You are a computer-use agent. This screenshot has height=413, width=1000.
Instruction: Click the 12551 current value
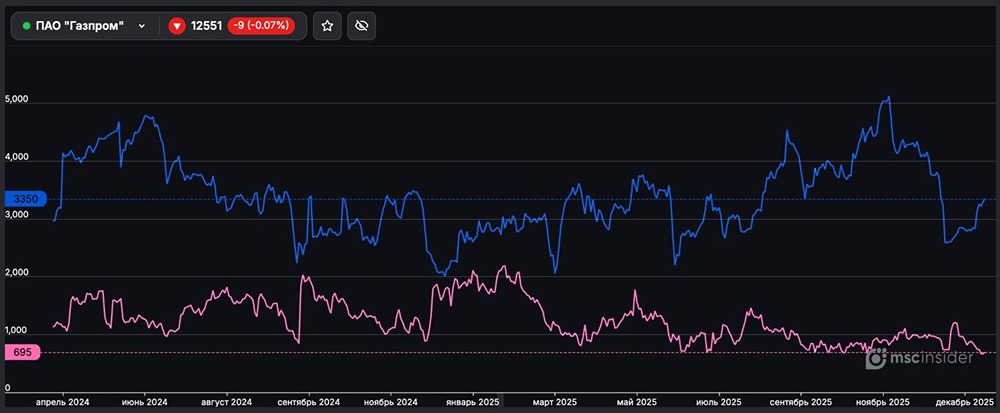(x=206, y=26)
